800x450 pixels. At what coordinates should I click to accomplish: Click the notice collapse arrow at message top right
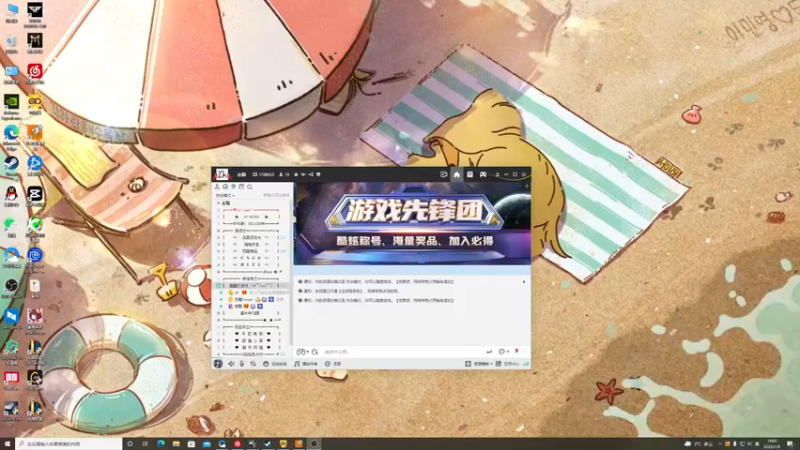point(523,282)
